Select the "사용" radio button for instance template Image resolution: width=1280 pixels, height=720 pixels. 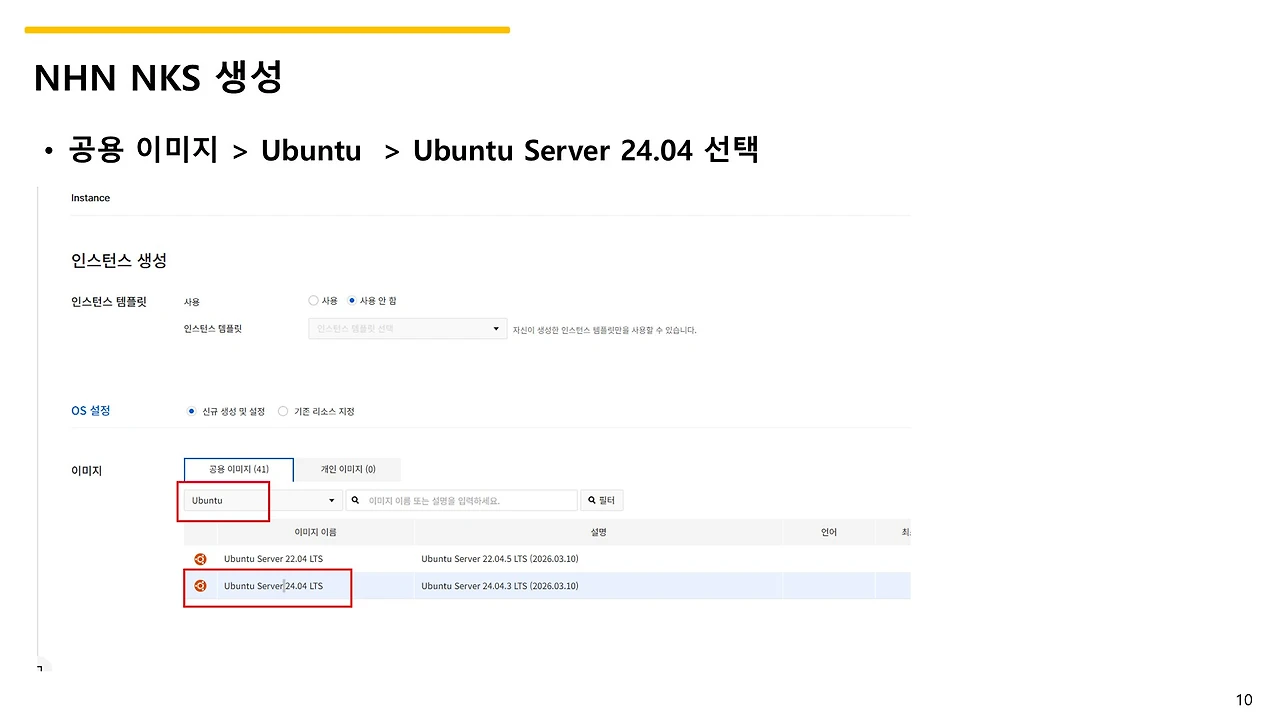pyautogui.click(x=314, y=300)
